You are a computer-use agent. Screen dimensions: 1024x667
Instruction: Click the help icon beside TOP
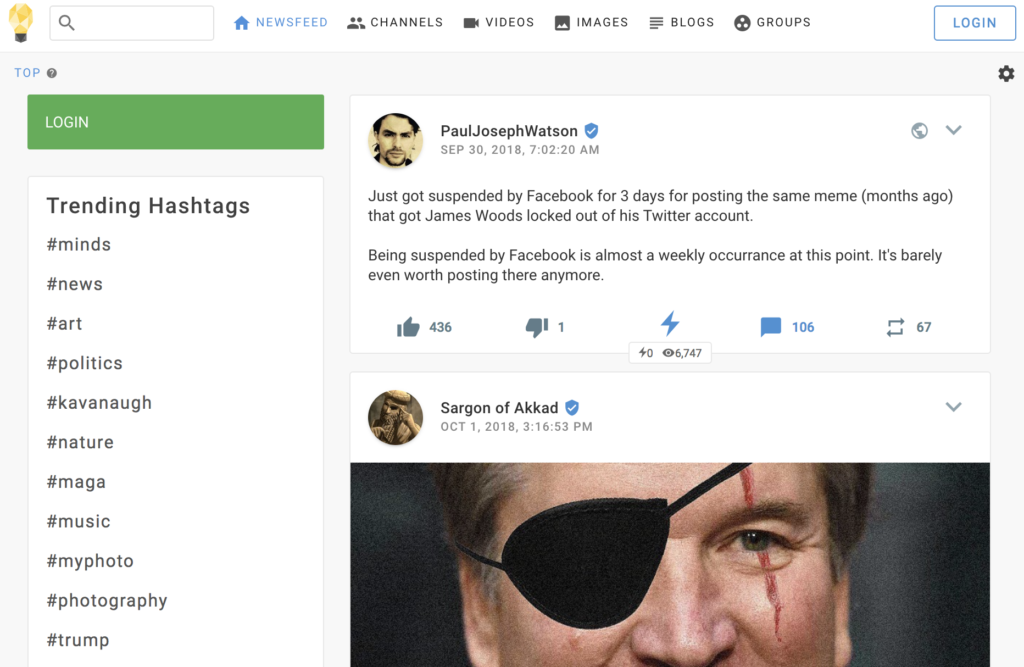[52, 73]
